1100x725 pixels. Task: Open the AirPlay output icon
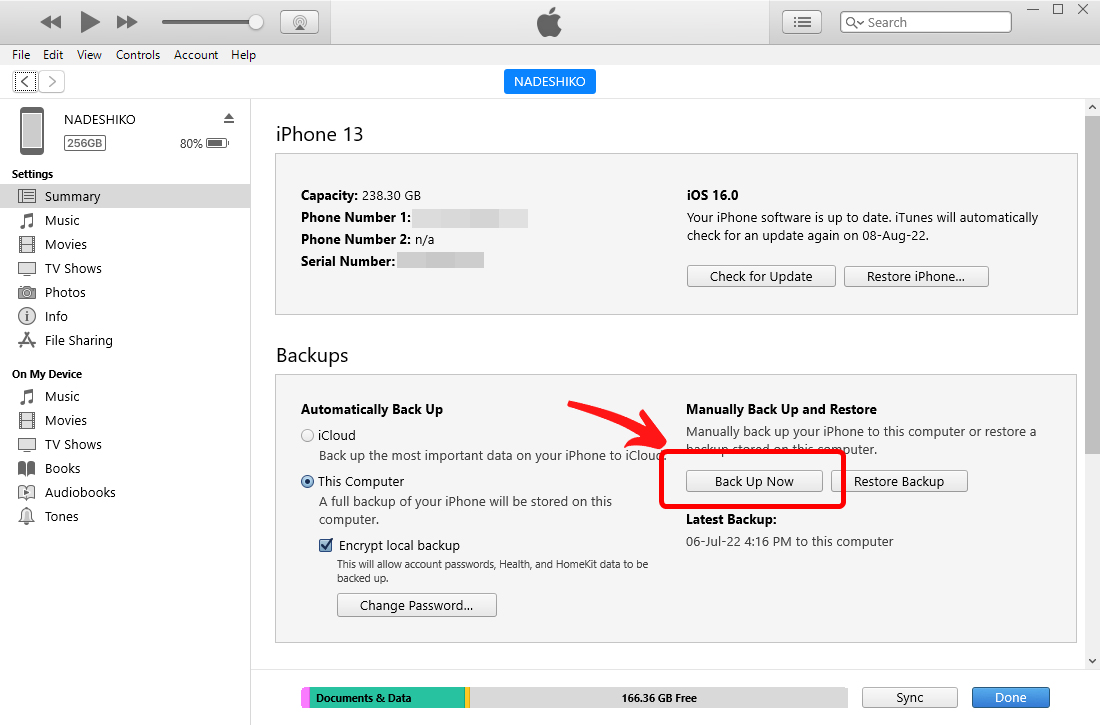pos(300,22)
